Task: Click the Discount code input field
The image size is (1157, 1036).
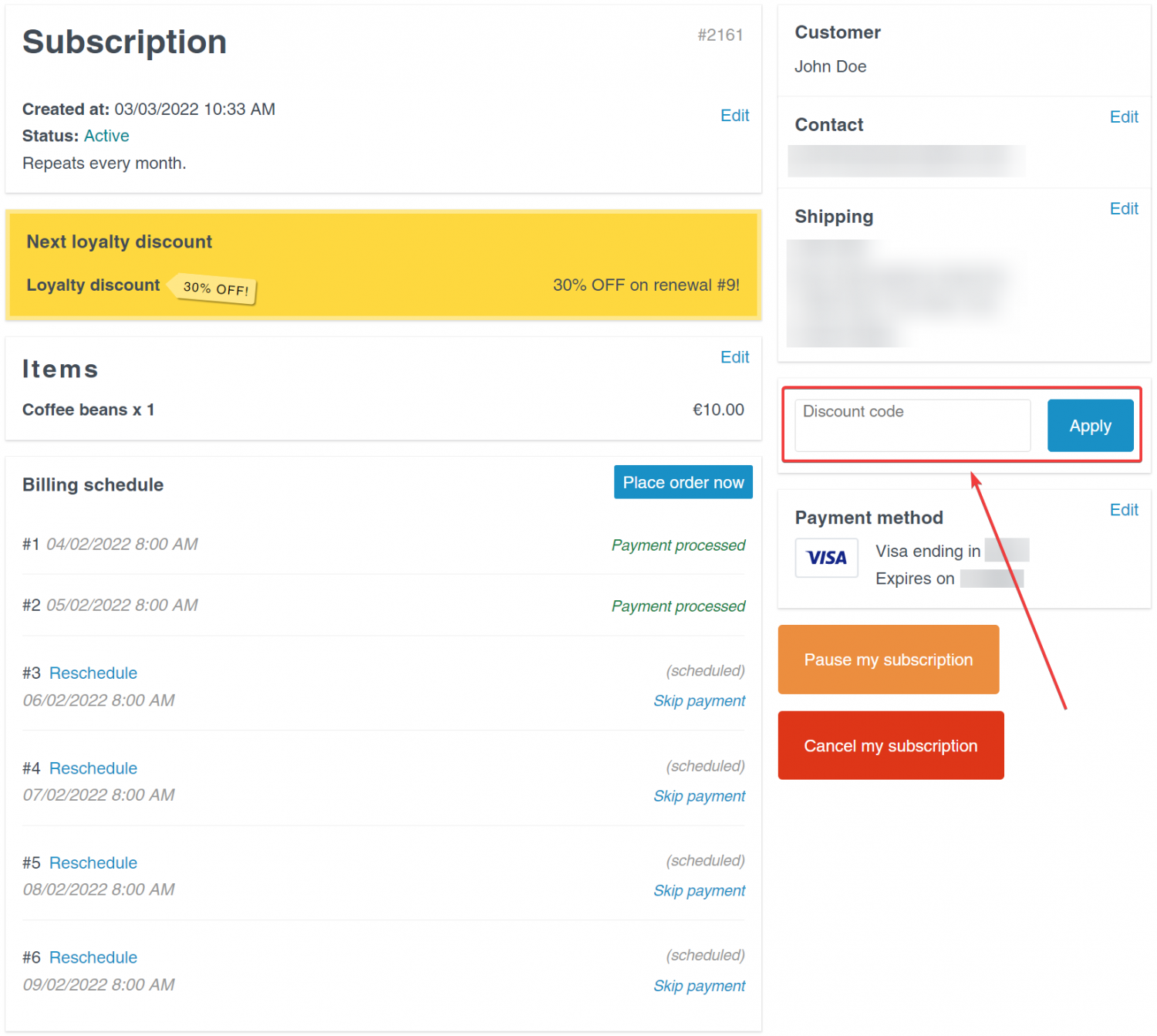Action: [x=912, y=426]
